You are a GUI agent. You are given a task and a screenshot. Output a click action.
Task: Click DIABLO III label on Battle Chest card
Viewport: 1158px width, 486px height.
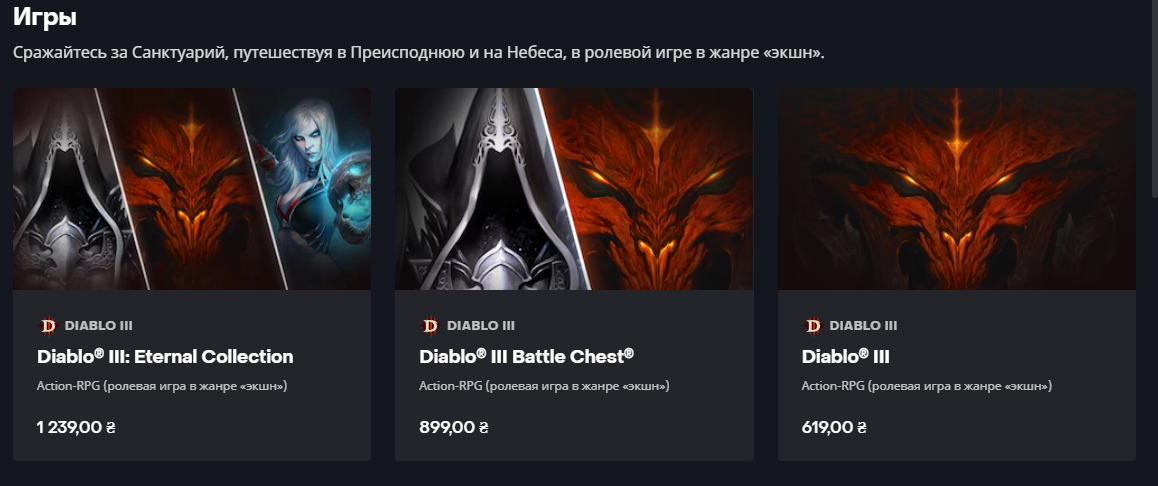481,326
